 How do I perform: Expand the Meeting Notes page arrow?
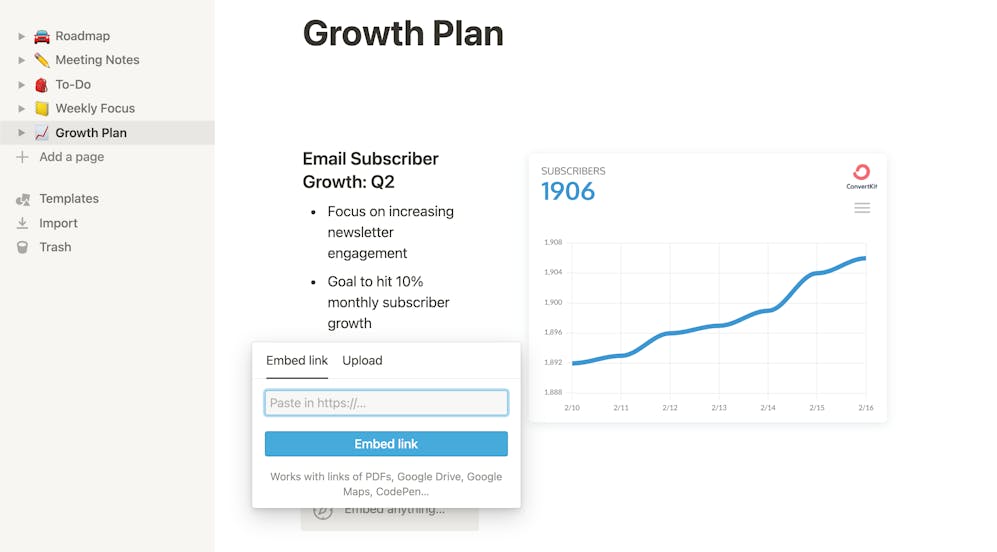click(x=22, y=60)
